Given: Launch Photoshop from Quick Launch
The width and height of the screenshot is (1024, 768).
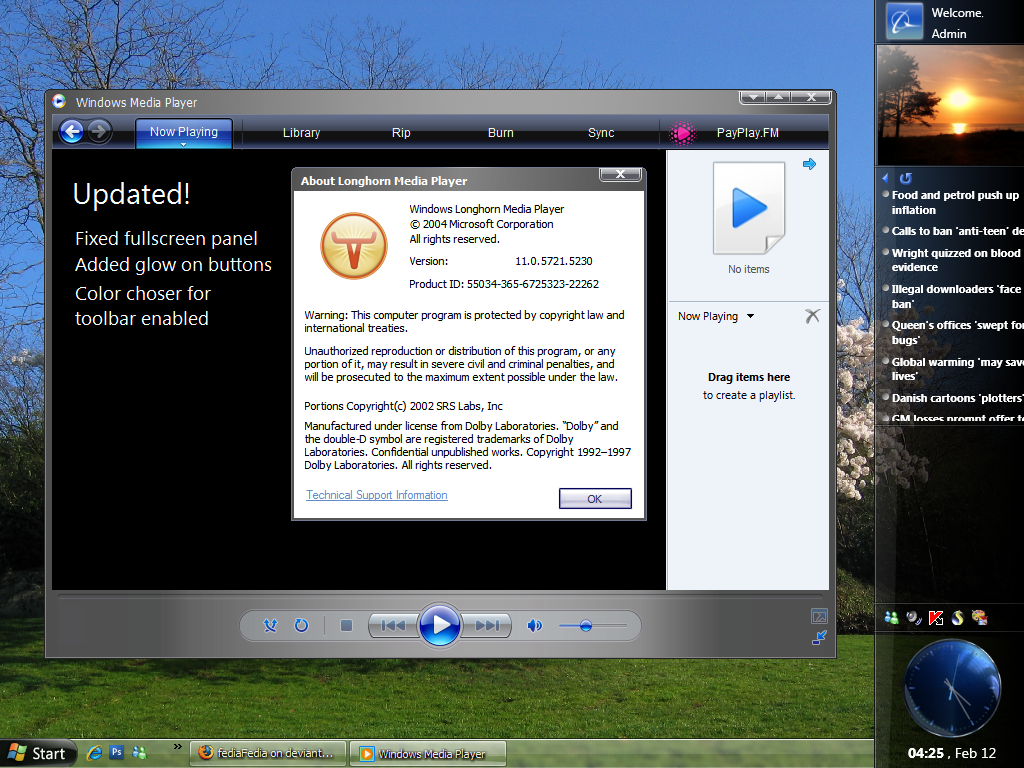Looking at the screenshot, I should click(x=117, y=752).
